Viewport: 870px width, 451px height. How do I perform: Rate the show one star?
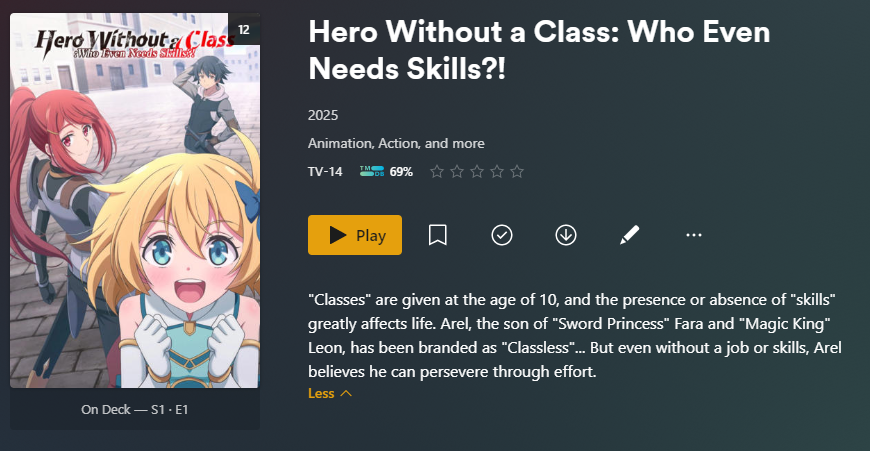click(437, 171)
